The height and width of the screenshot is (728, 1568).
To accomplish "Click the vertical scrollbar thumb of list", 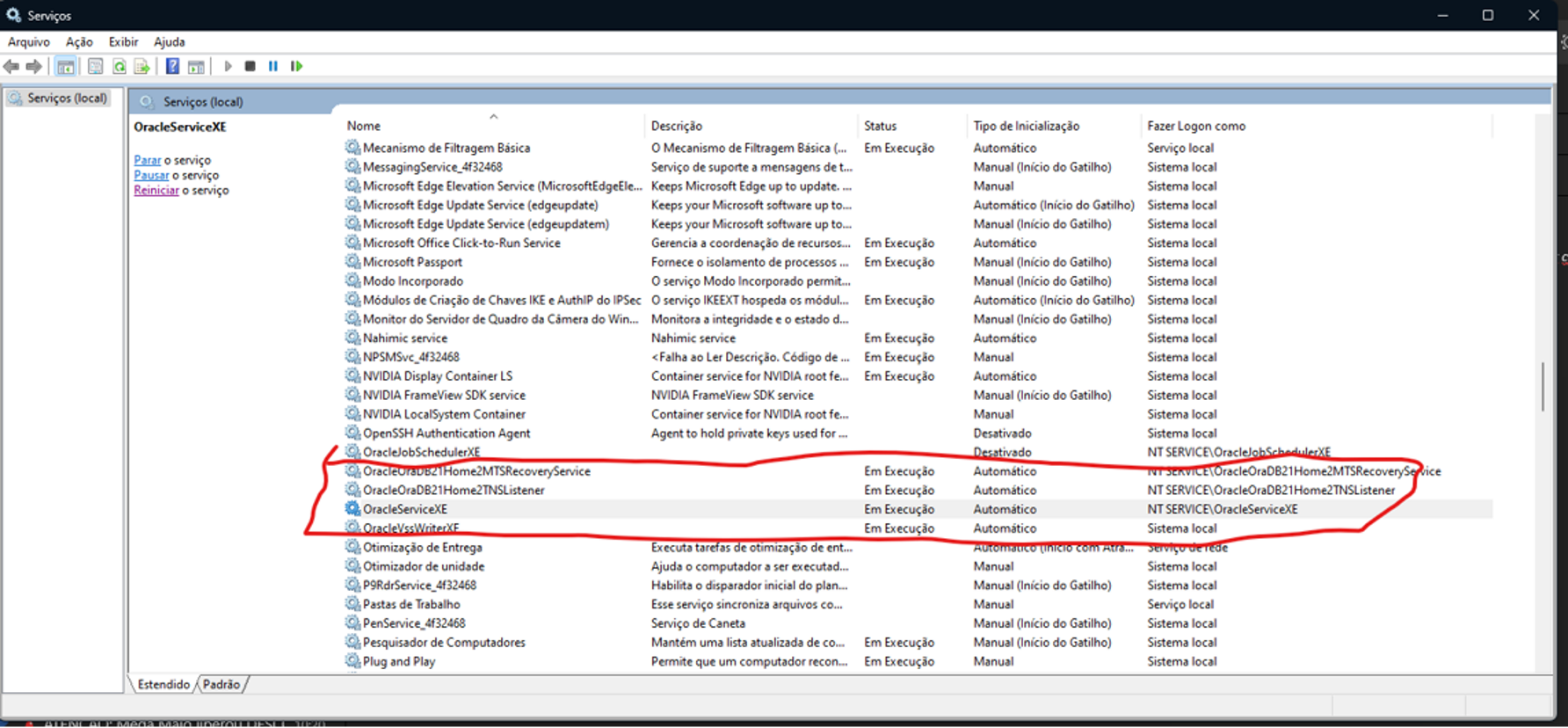I will (x=1543, y=387).
